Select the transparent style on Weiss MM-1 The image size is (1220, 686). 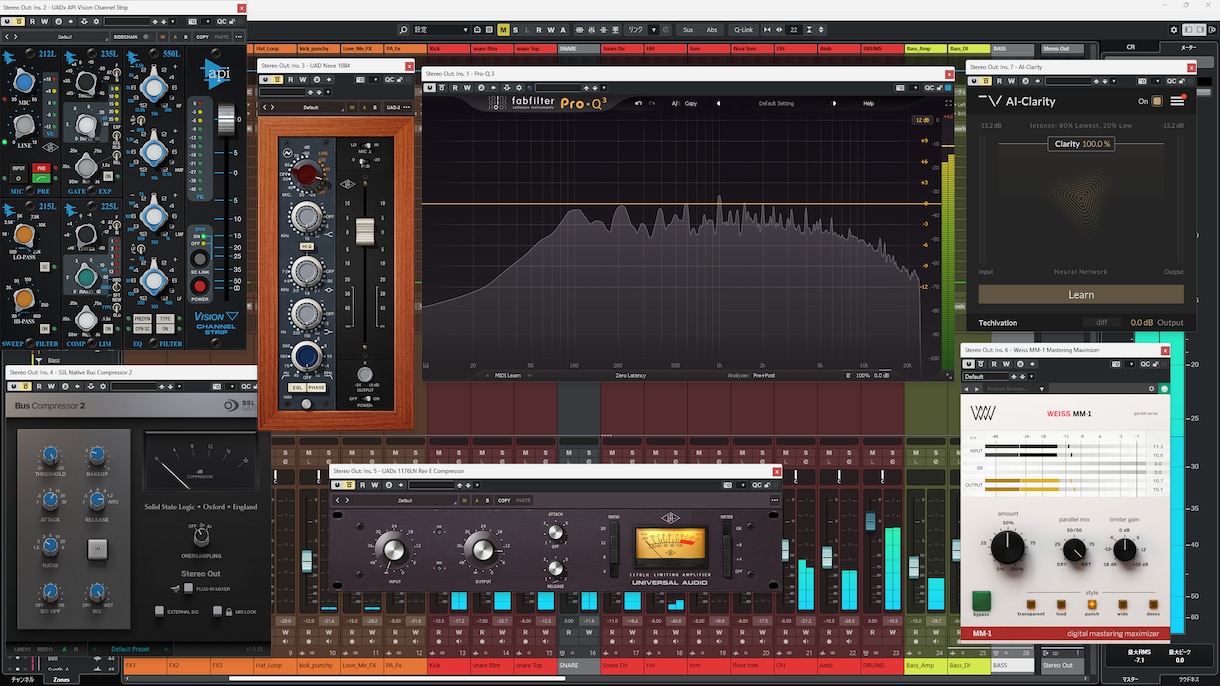(x=1030, y=604)
